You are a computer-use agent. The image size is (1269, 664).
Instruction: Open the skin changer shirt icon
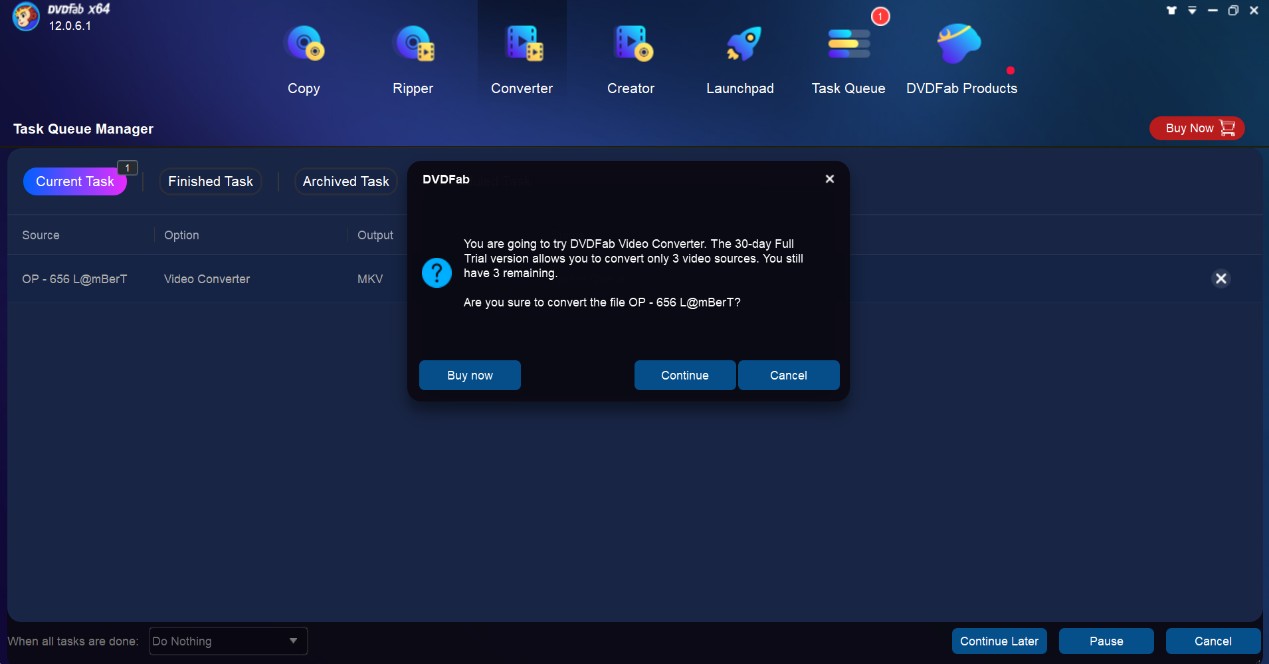click(1170, 10)
